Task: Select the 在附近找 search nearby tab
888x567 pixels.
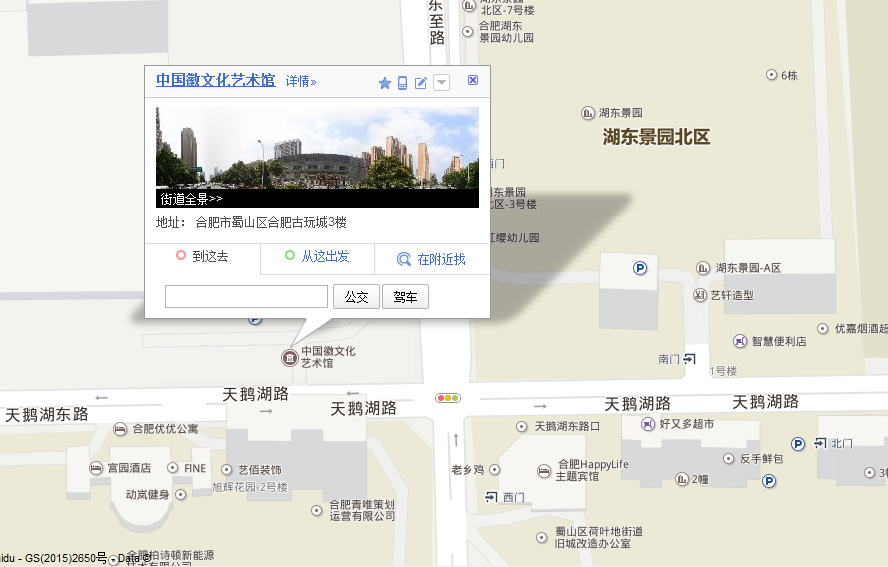Action: 432,259
